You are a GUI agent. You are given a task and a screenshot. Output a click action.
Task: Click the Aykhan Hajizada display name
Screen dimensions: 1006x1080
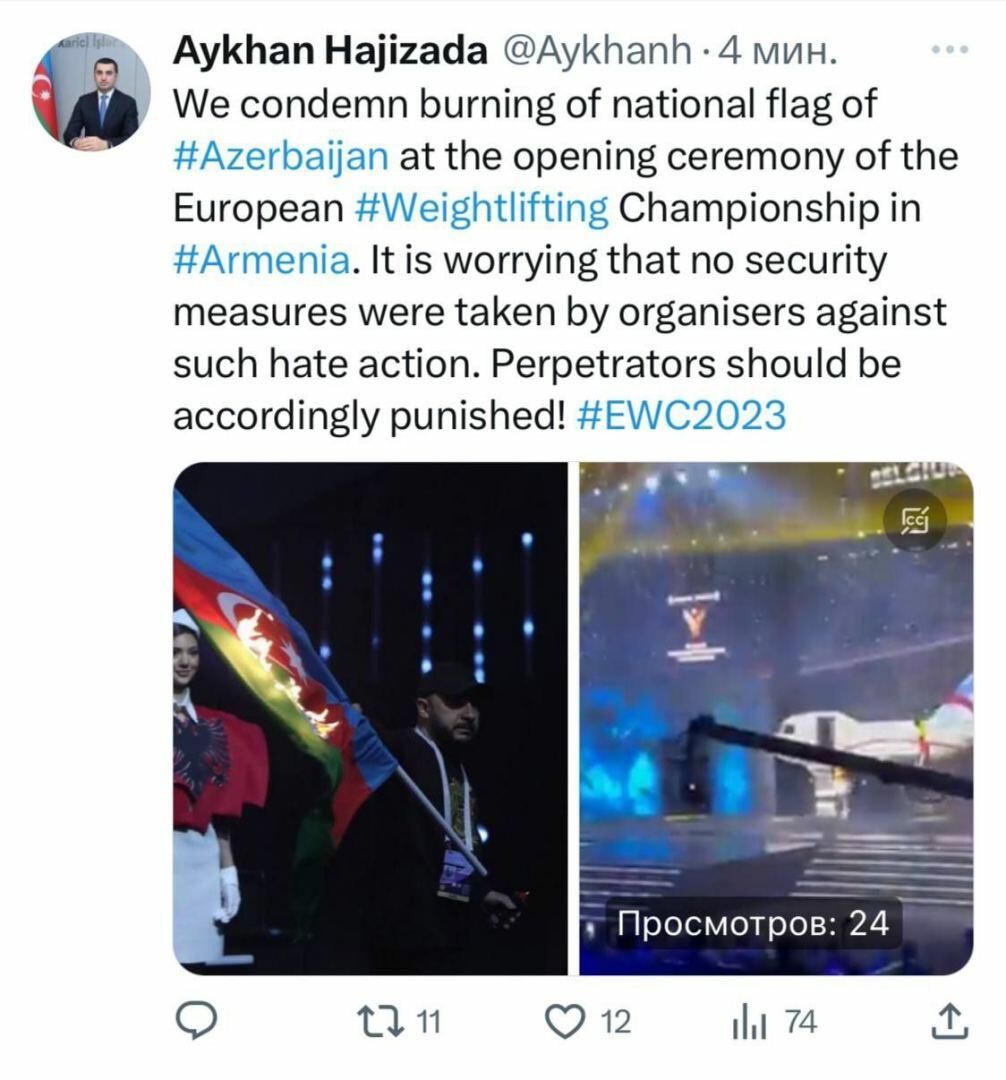pos(331,50)
